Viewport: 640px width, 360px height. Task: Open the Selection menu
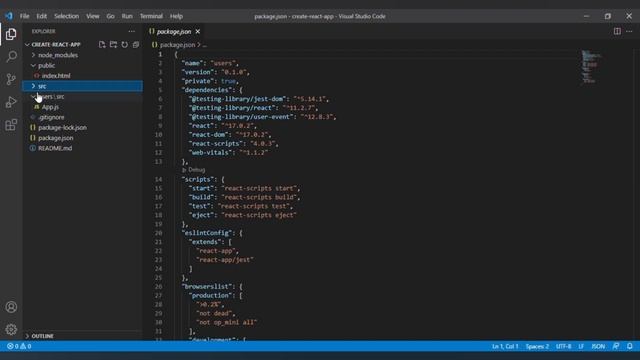[66, 16]
